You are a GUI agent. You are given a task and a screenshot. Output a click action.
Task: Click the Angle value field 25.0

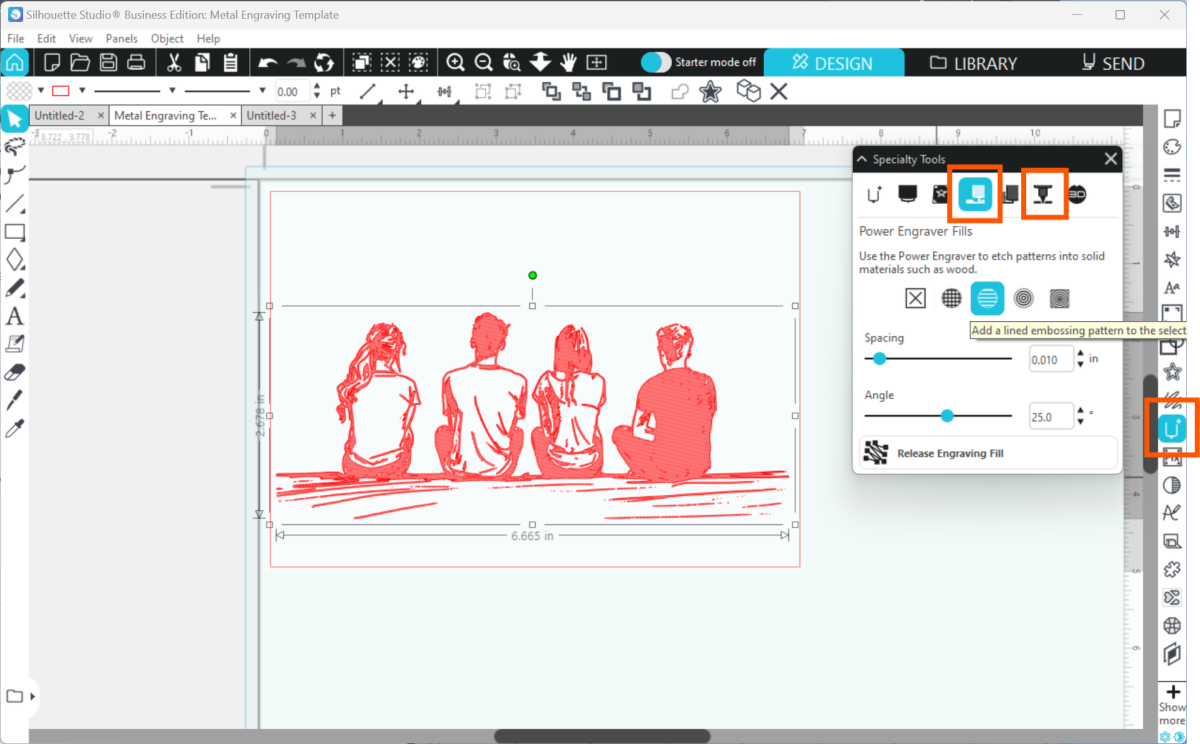click(x=1051, y=417)
